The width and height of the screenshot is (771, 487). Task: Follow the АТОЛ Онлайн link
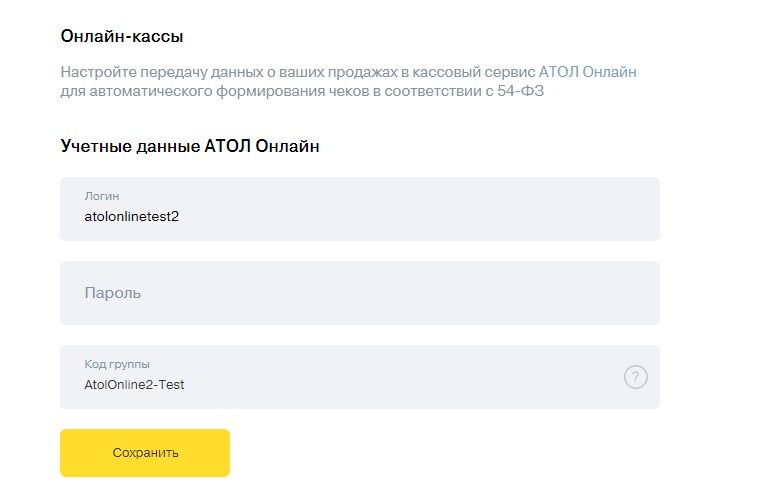(588, 72)
